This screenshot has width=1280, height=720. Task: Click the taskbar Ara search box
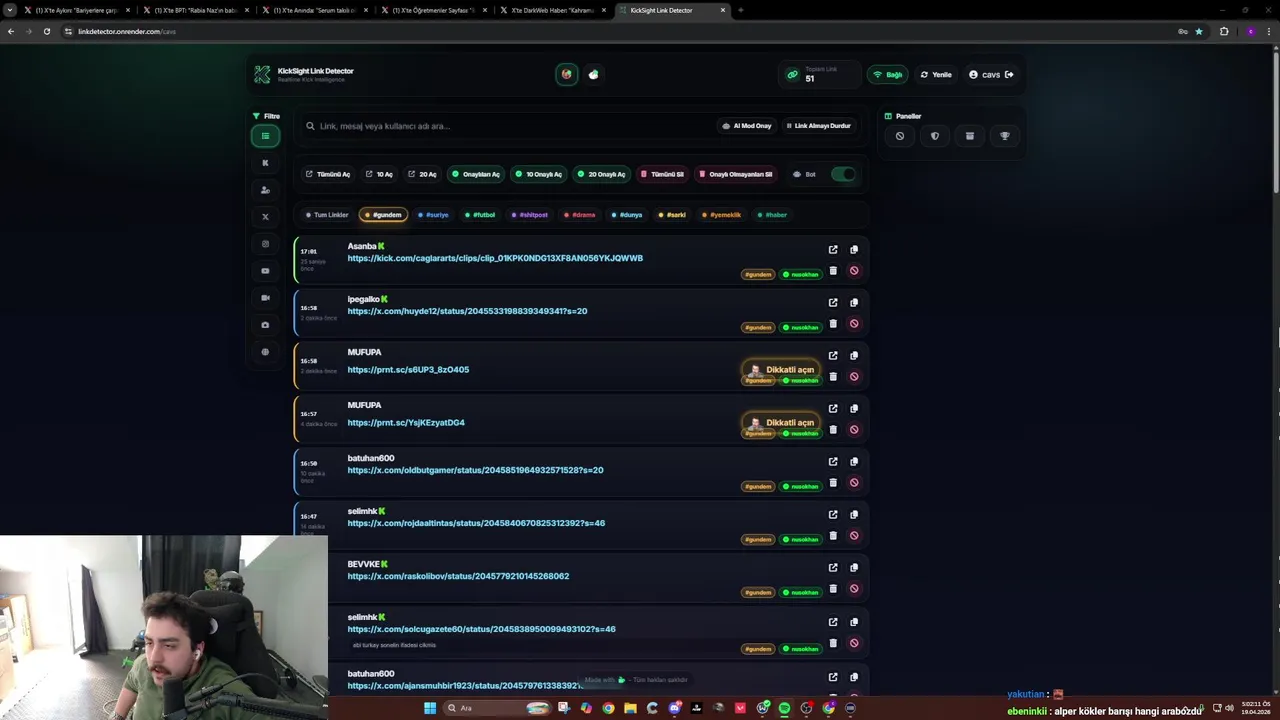pos(497,708)
